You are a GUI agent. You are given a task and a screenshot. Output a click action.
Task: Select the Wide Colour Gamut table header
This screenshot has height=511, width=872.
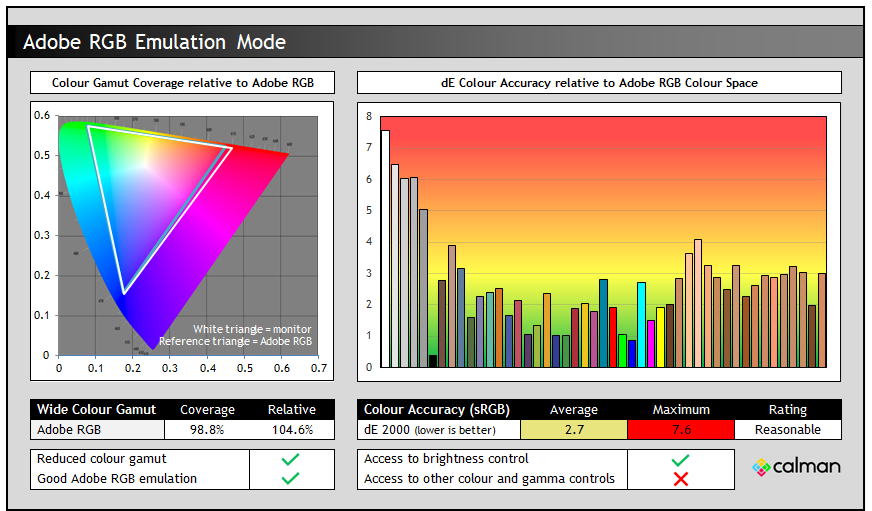pos(97,409)
